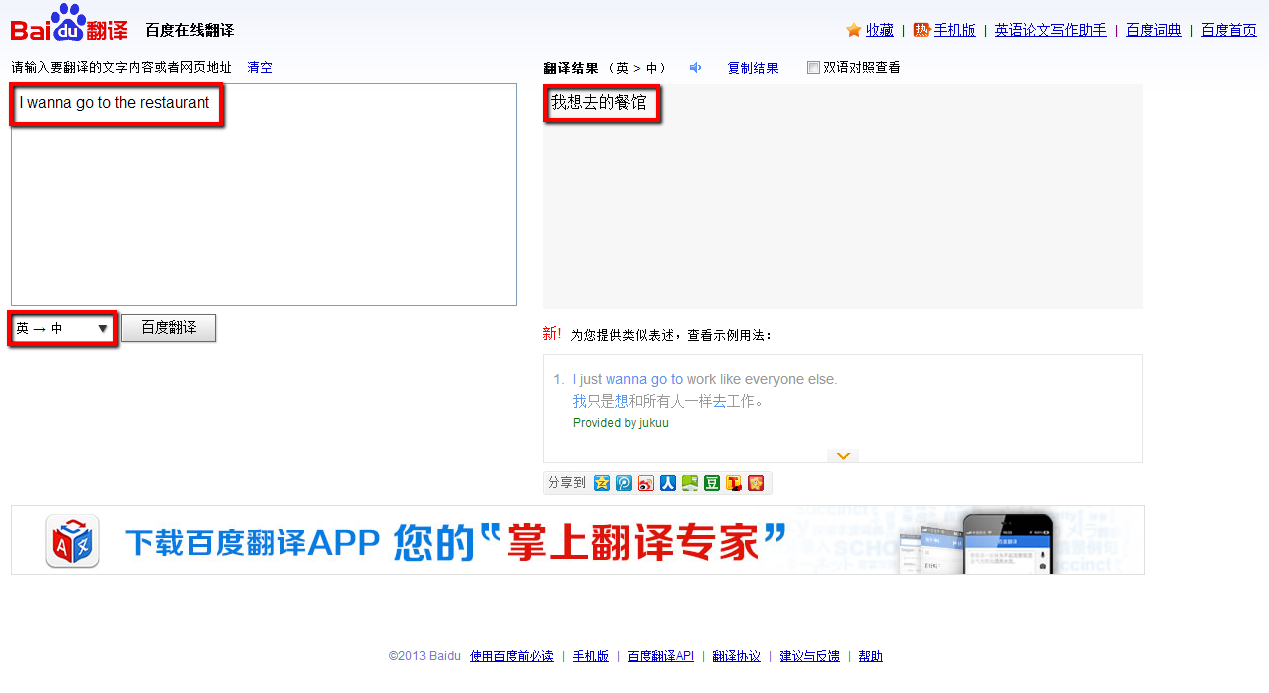Share to Douban green icon
The width and height of the screenshot is (1269, 693).
pyautogui.click(x=711, y=483)
